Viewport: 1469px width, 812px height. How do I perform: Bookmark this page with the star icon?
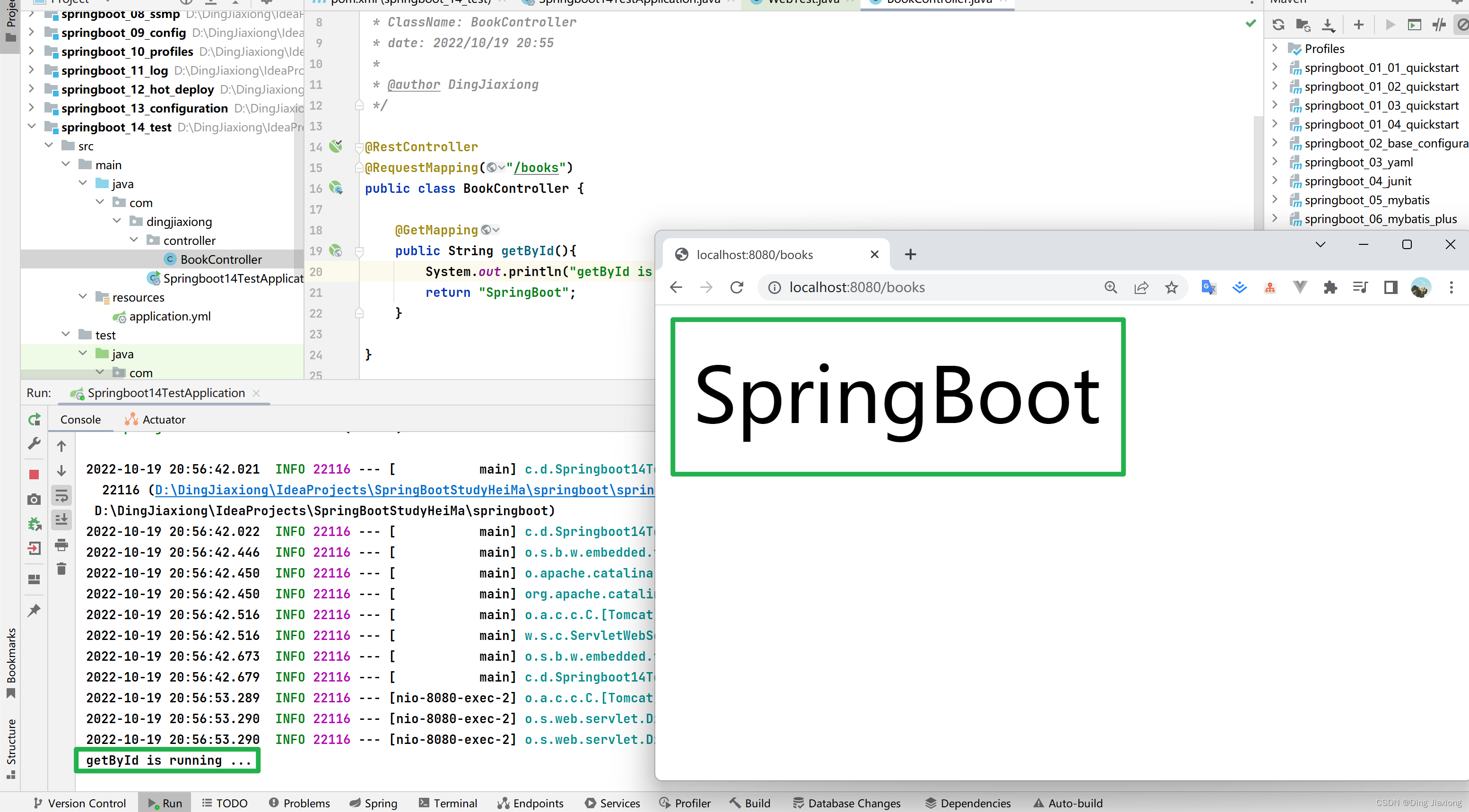coord(1171,287)
